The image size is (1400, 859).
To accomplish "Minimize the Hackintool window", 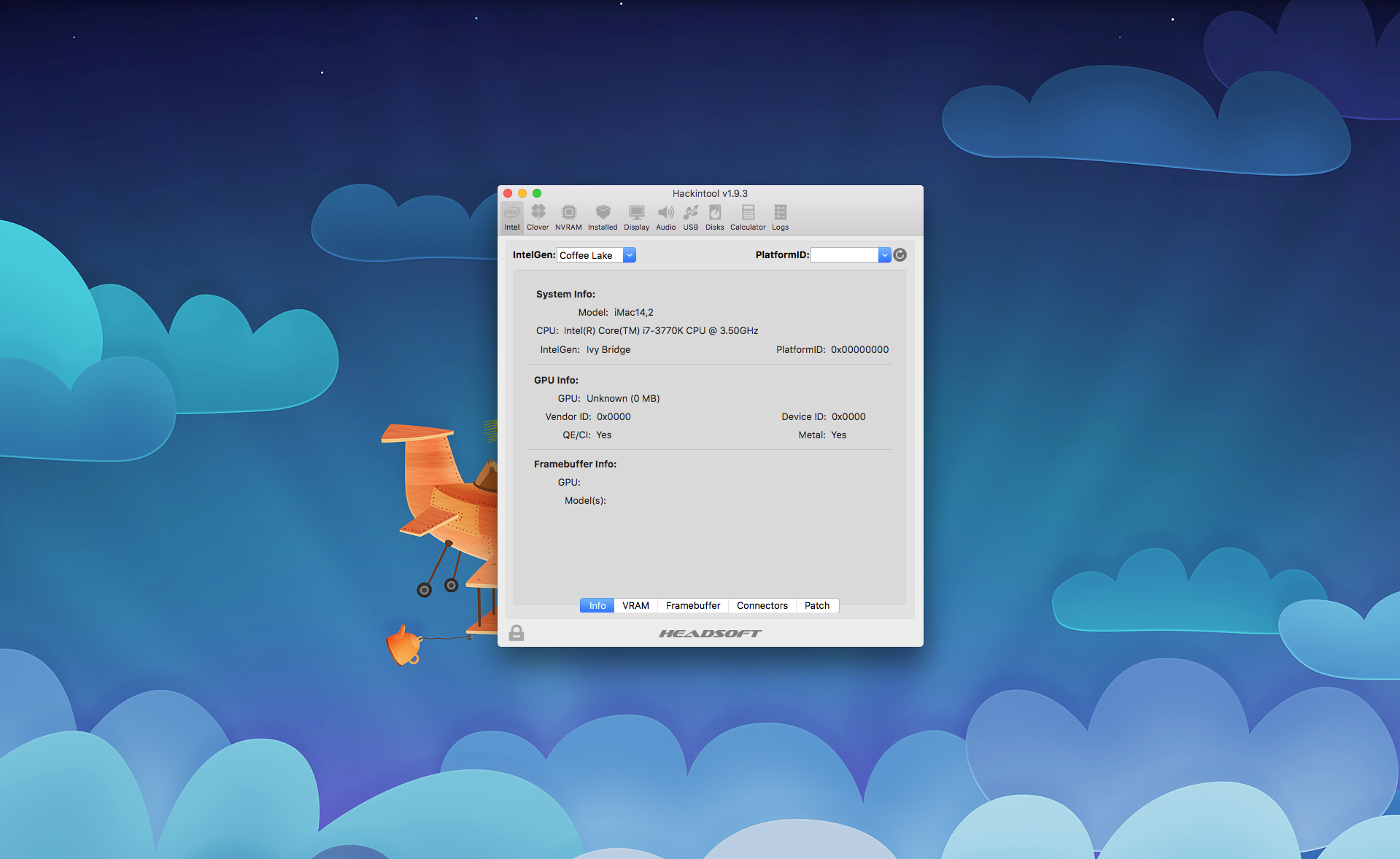I will (x=522, y=193).
